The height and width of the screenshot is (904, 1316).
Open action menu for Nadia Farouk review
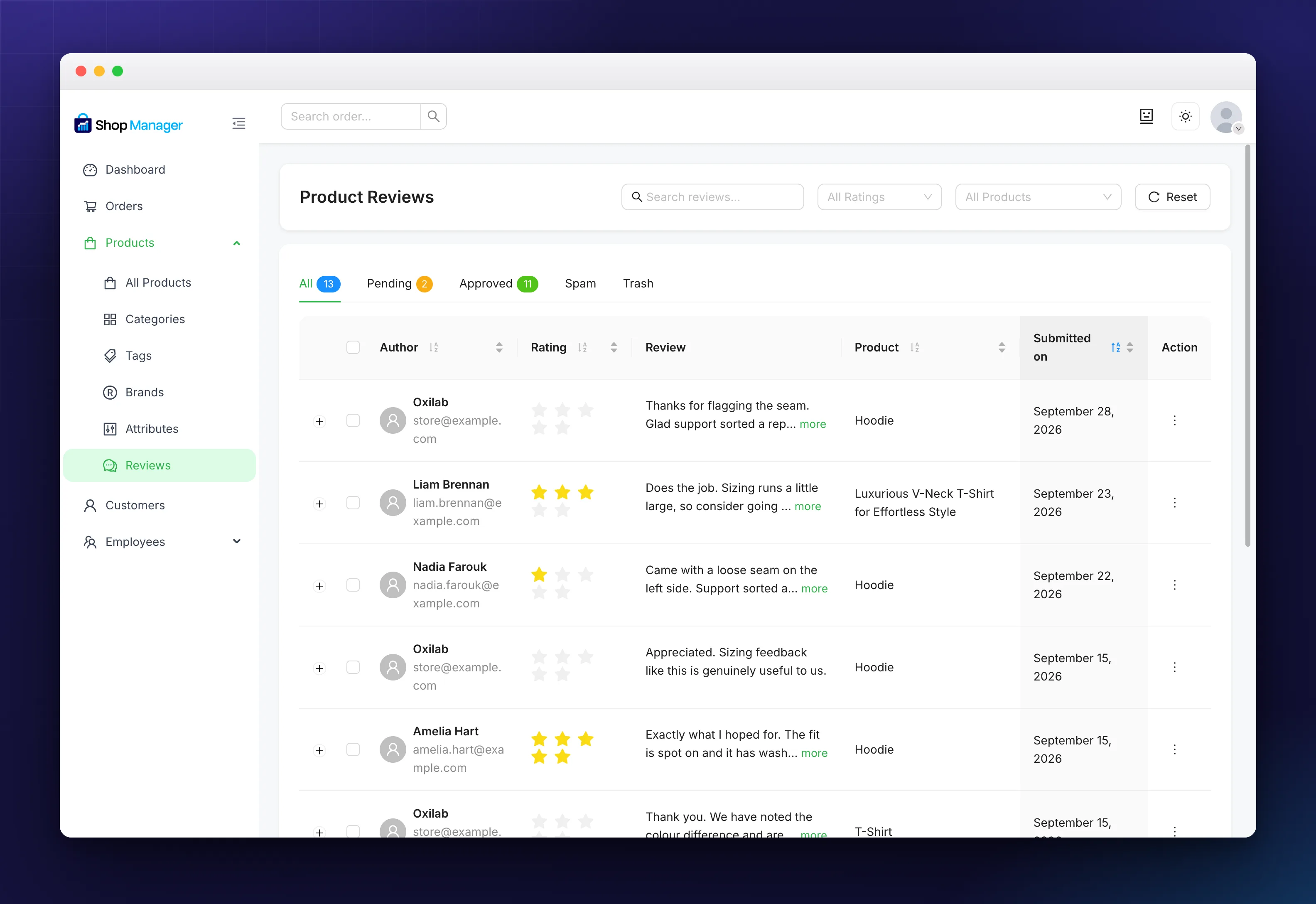click(x=1174, y=585)
